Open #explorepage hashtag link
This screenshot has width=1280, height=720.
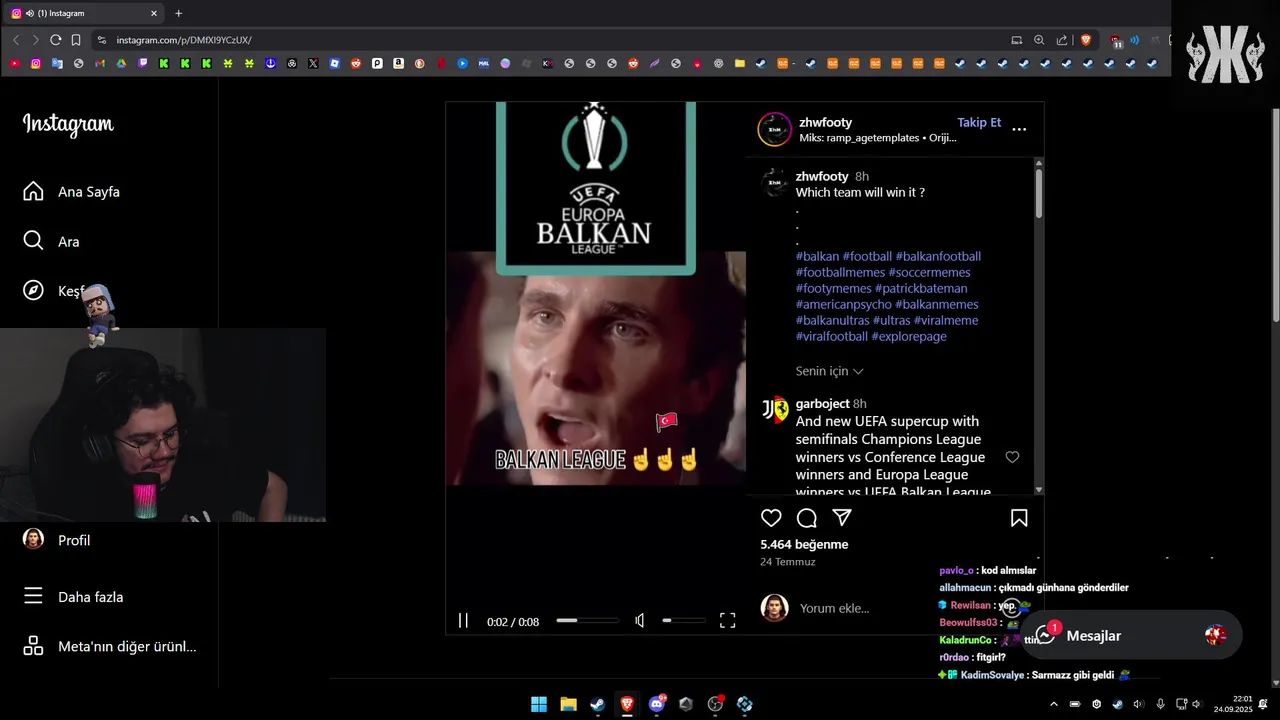[x=909, y=336]
